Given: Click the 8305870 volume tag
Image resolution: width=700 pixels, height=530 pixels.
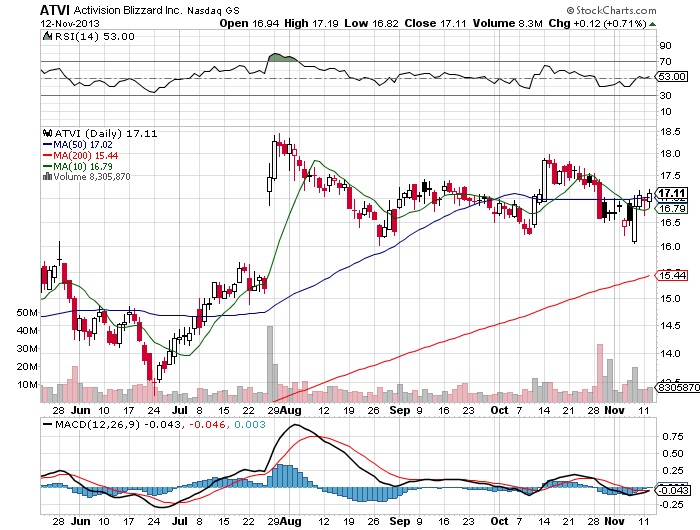Looking at the screenshot, I should (677, 387).
